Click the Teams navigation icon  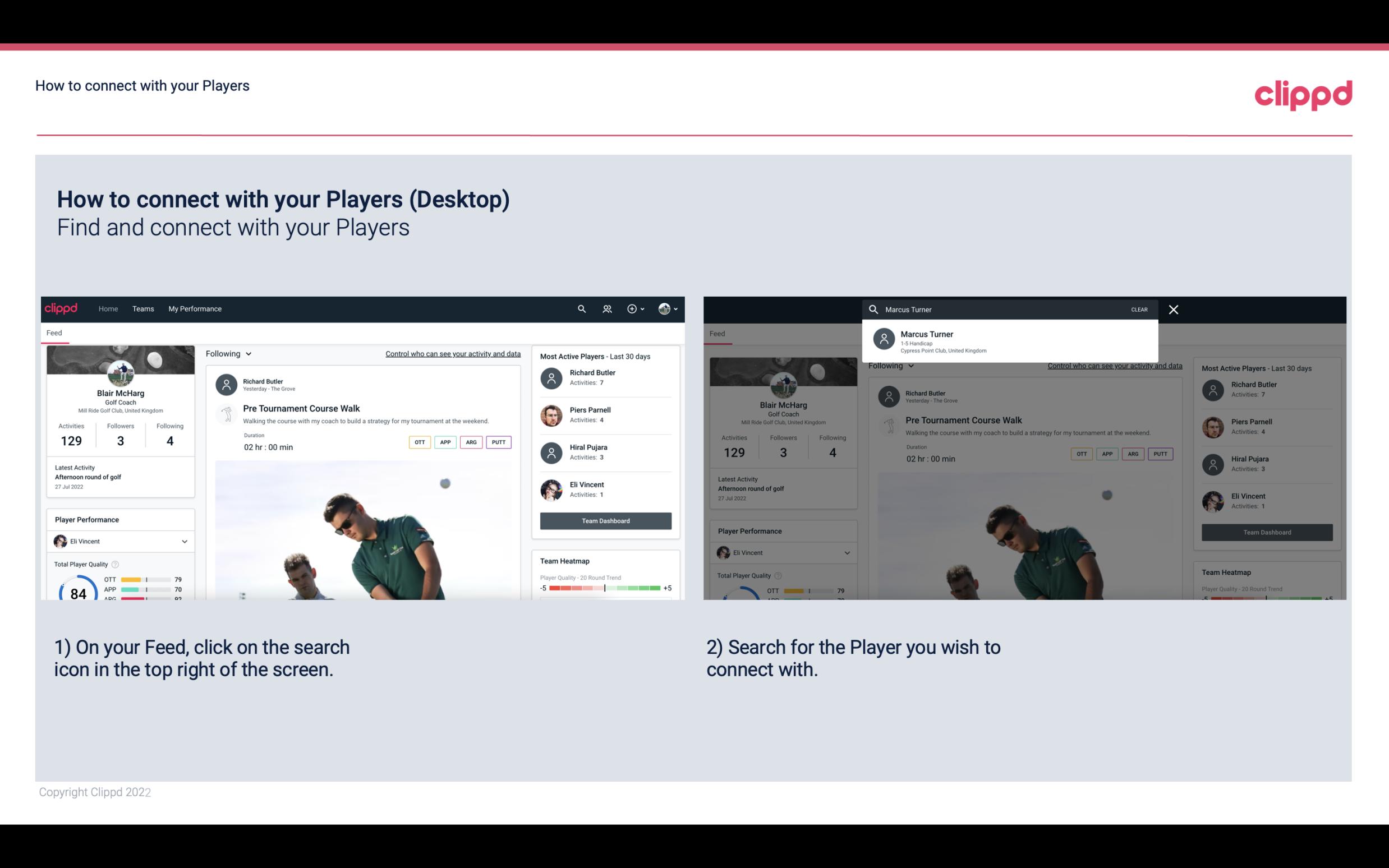coord(143,308)
